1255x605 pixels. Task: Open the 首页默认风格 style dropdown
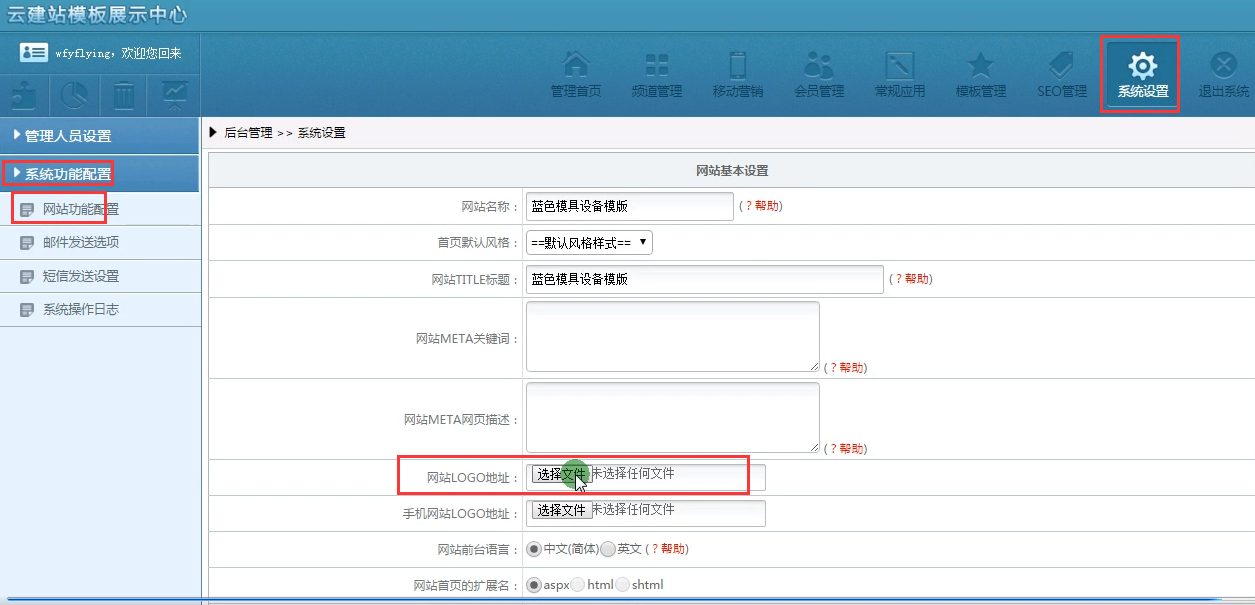click(x=589, y=243)
